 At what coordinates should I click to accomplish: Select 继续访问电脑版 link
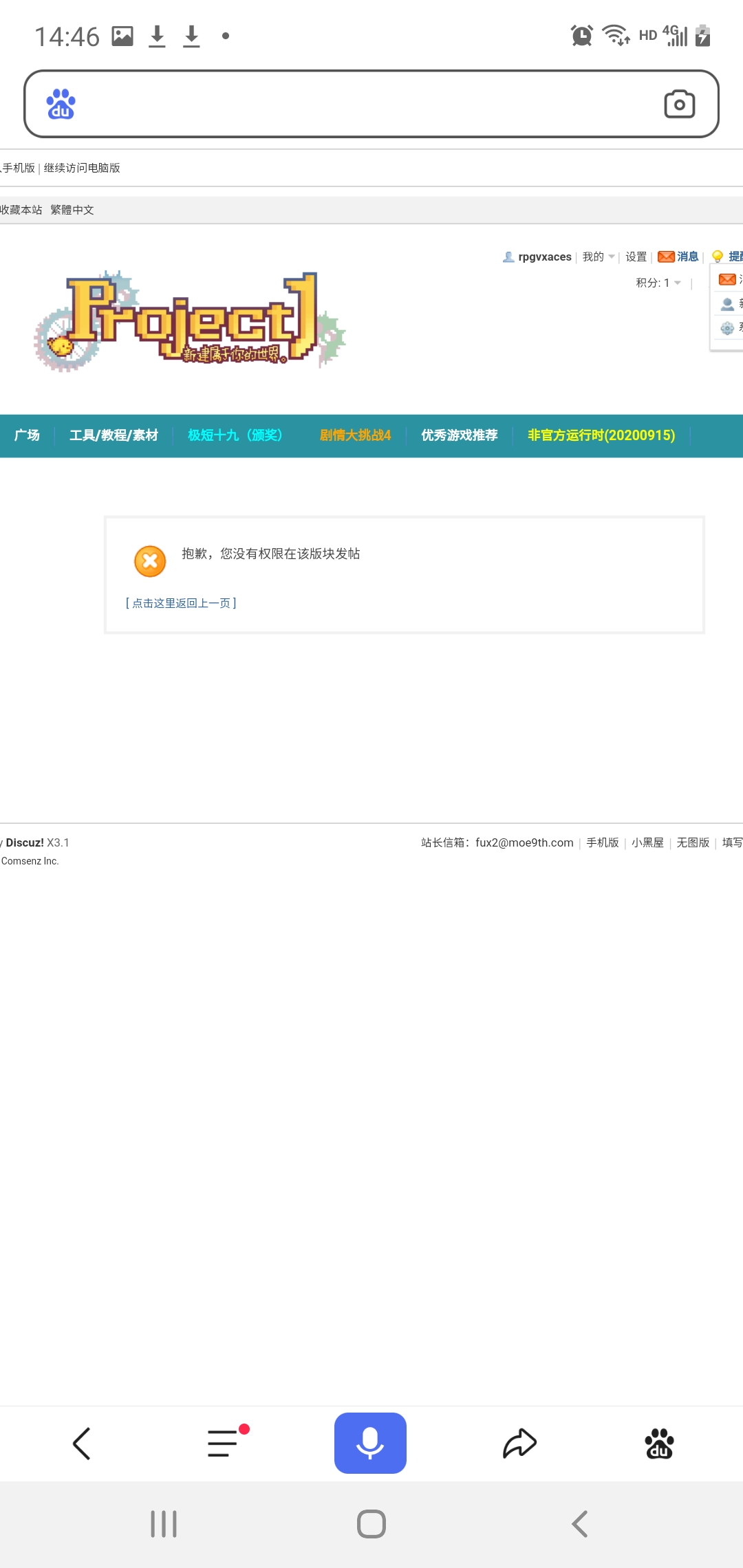tap(82, 168)
